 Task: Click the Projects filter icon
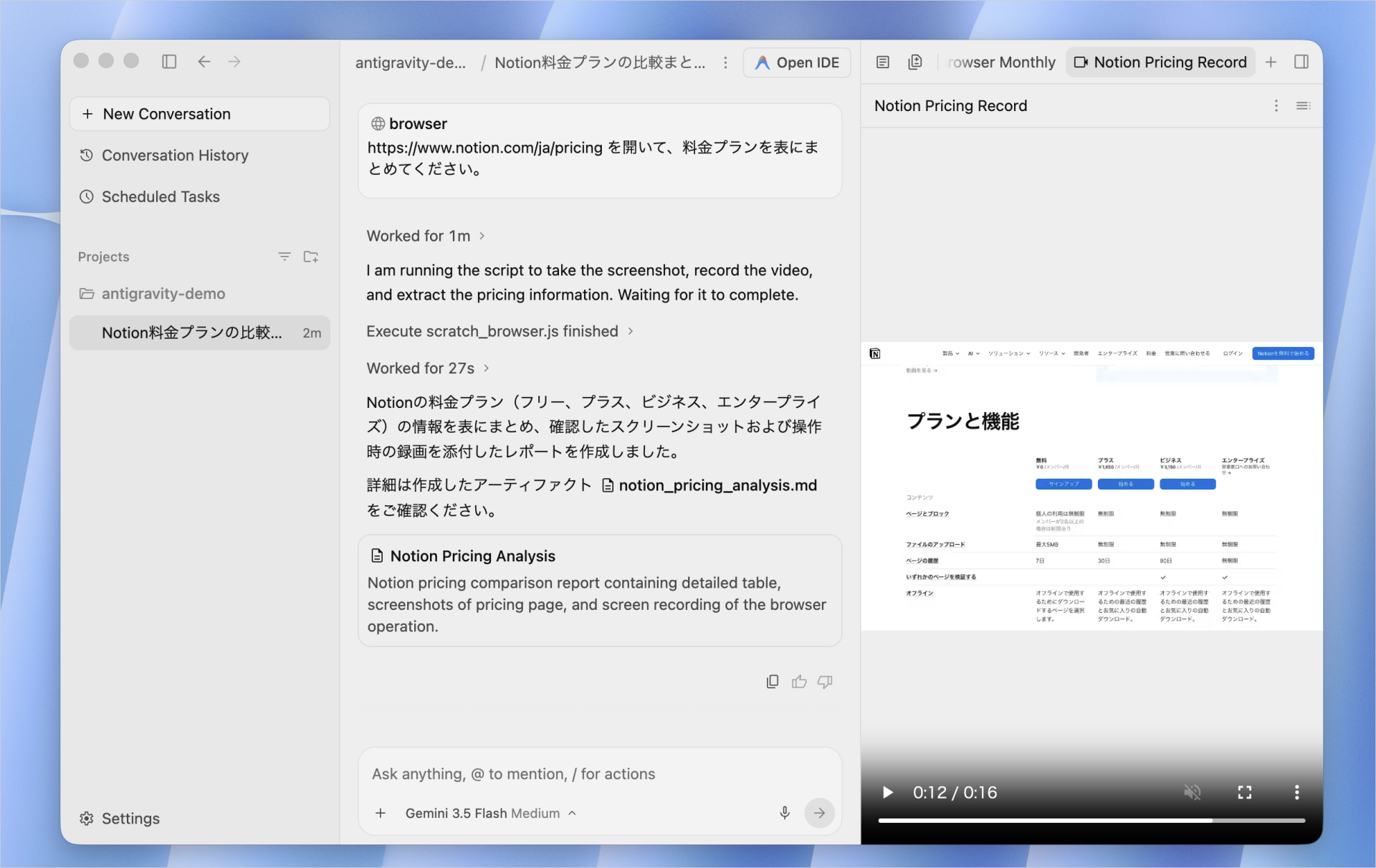285,257
